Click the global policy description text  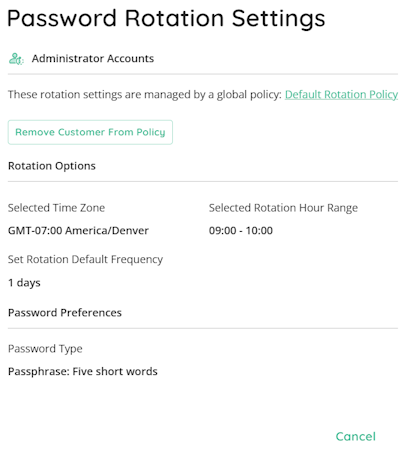point(145,95)
